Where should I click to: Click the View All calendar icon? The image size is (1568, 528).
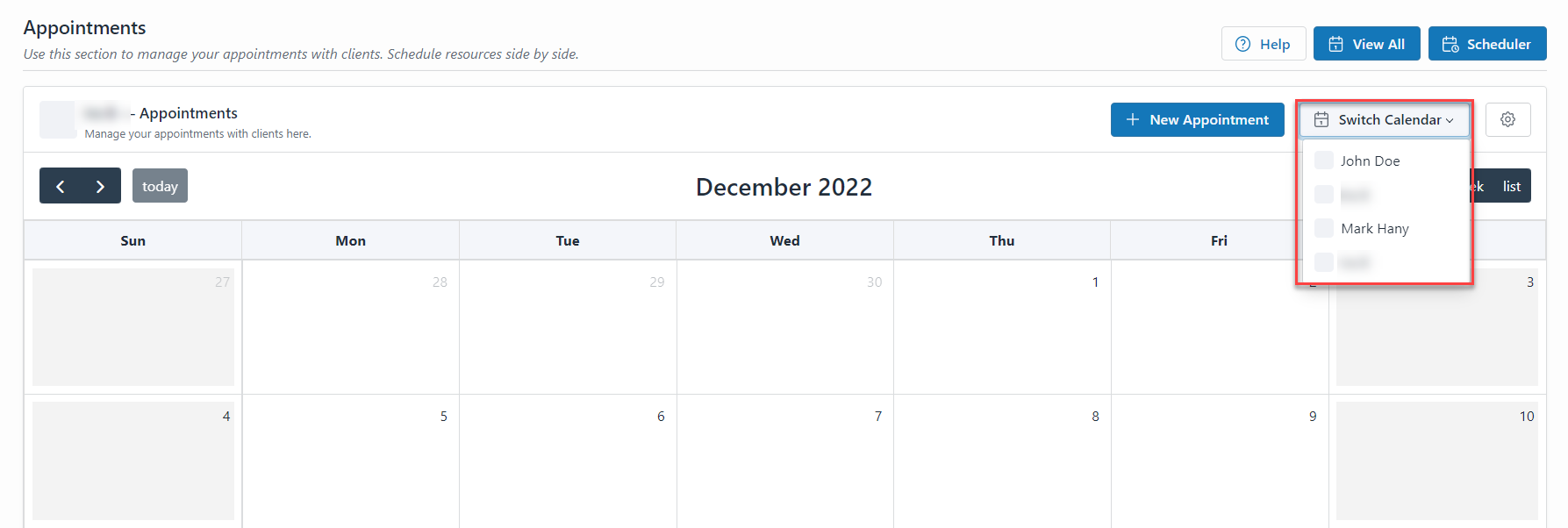pyautogui.click(x=1335, y=44)
